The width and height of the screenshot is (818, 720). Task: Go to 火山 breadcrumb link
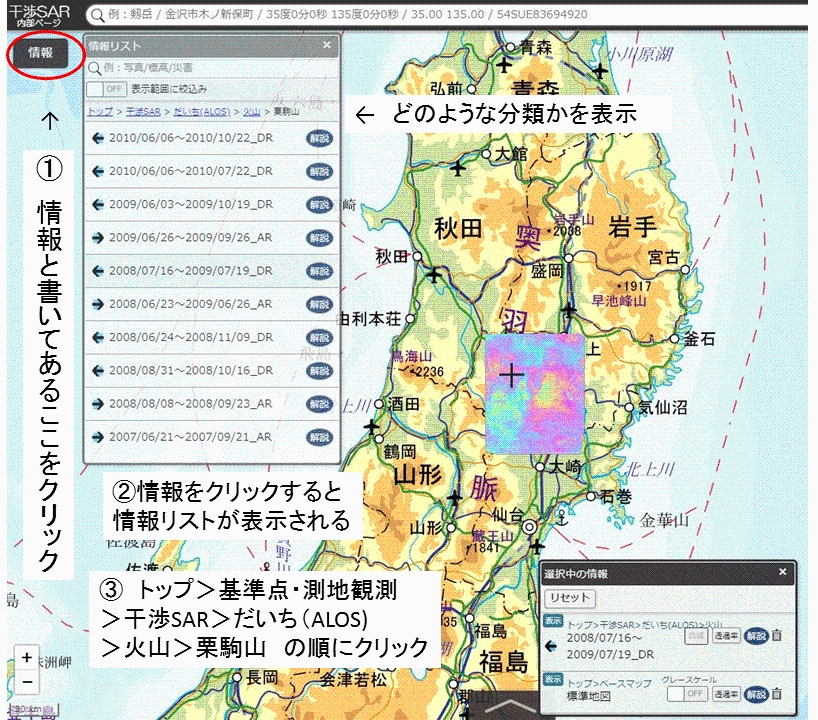(x=251, y=112)
